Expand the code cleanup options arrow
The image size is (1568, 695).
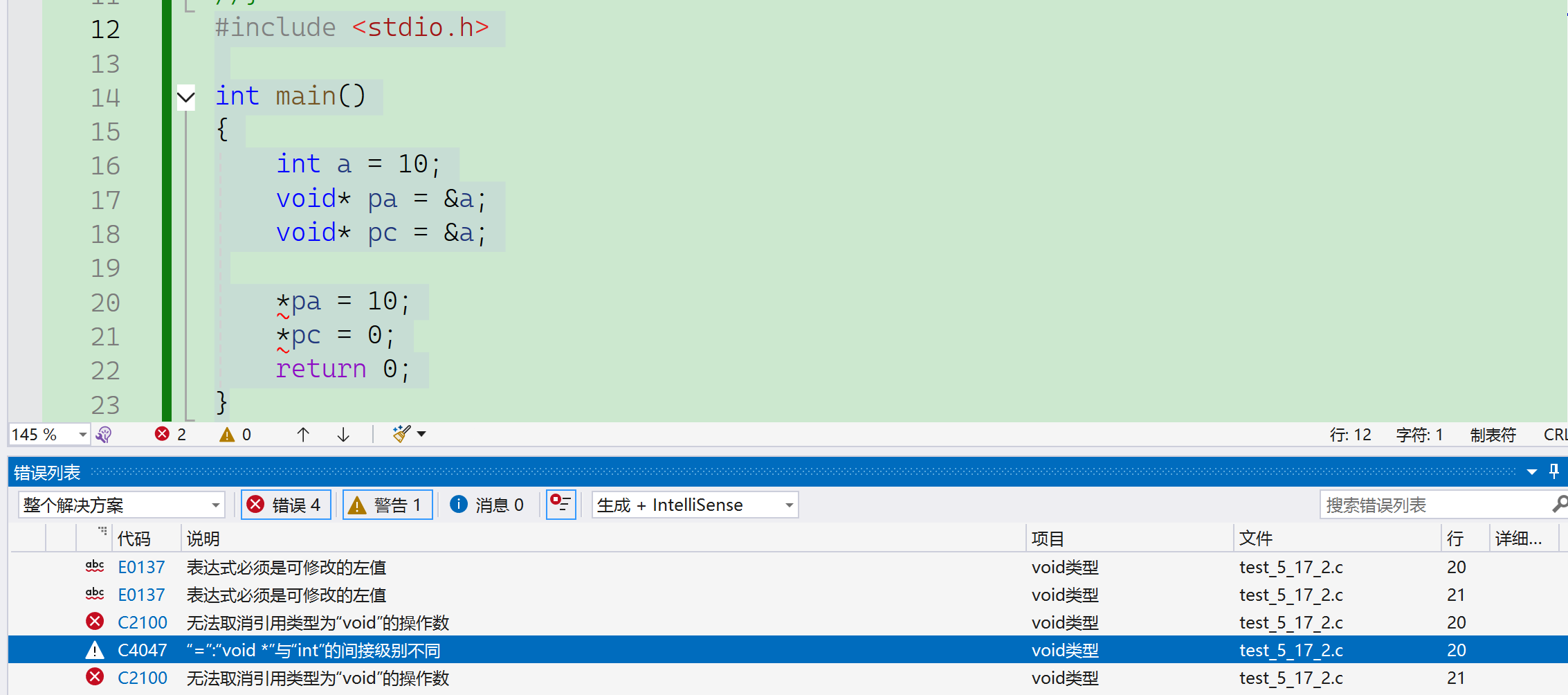click(x=421, y=434)
